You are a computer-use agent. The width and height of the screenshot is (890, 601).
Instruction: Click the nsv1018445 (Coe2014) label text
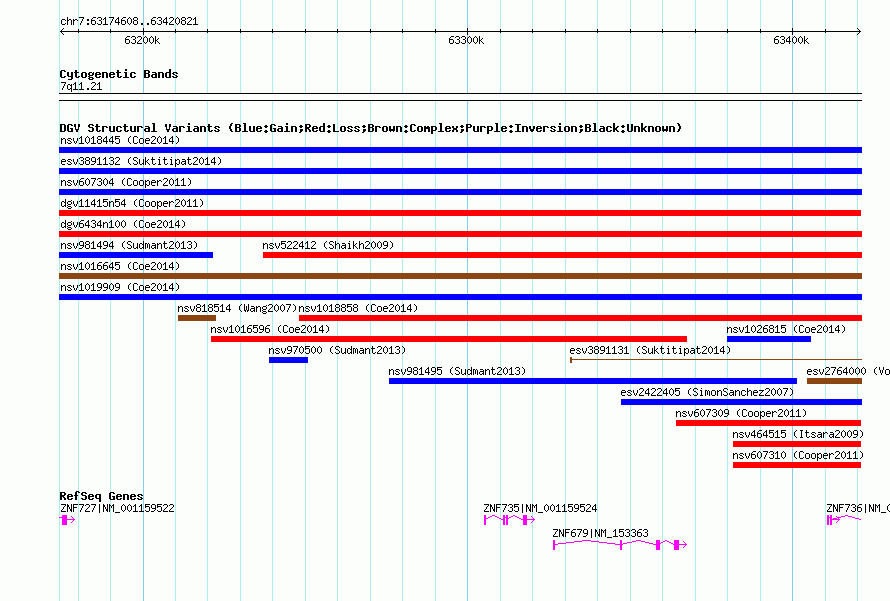pos(120,140)
